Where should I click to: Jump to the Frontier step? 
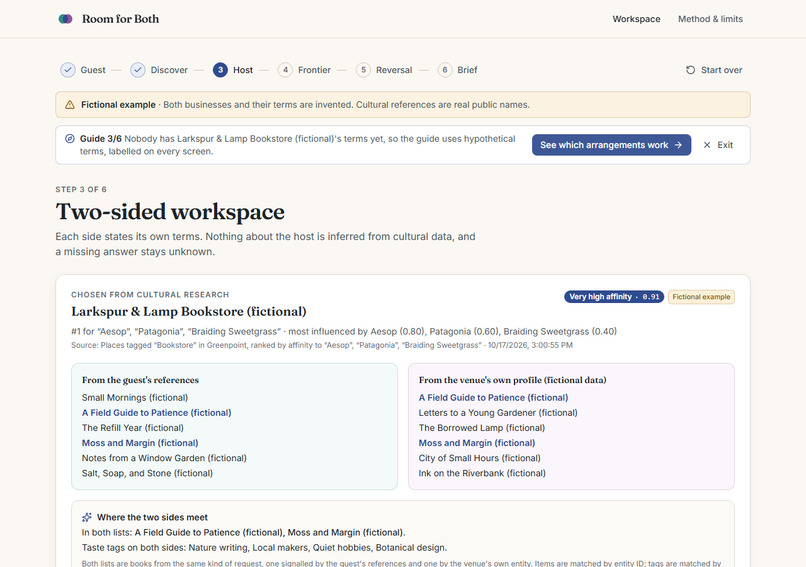315,70
